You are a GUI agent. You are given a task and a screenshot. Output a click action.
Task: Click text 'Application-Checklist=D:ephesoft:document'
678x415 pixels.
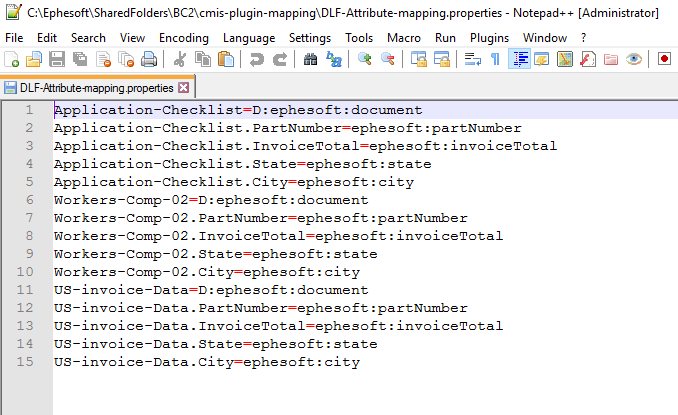click(238, 110)
